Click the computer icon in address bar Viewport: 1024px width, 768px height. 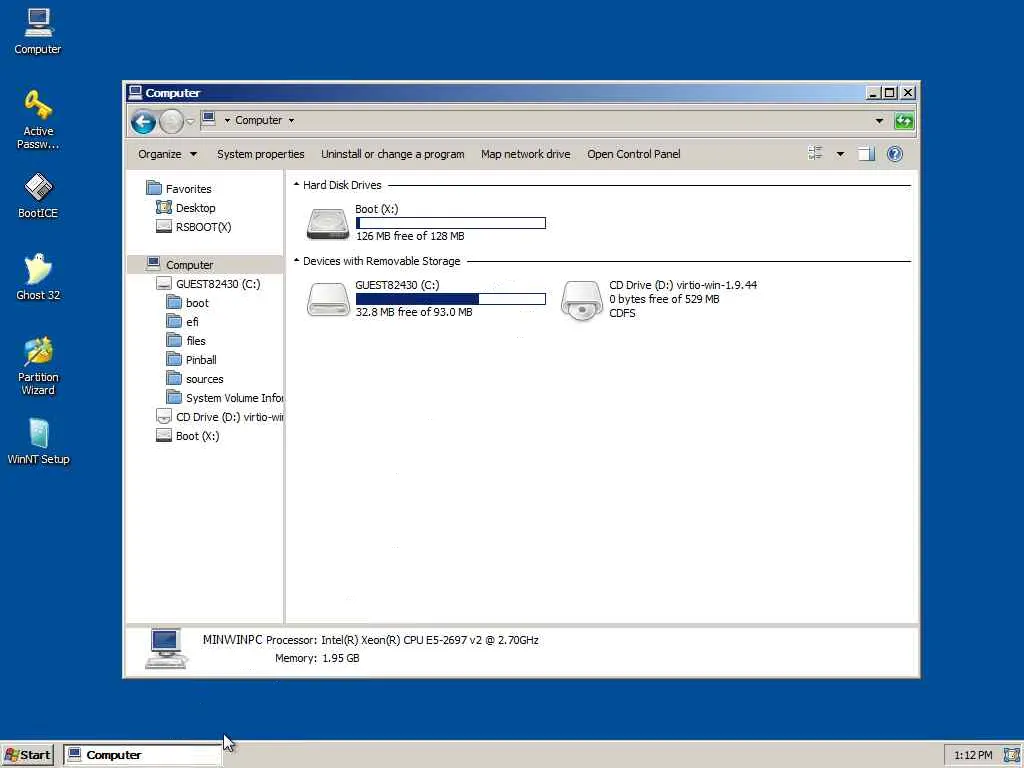(x=208, y=119)
